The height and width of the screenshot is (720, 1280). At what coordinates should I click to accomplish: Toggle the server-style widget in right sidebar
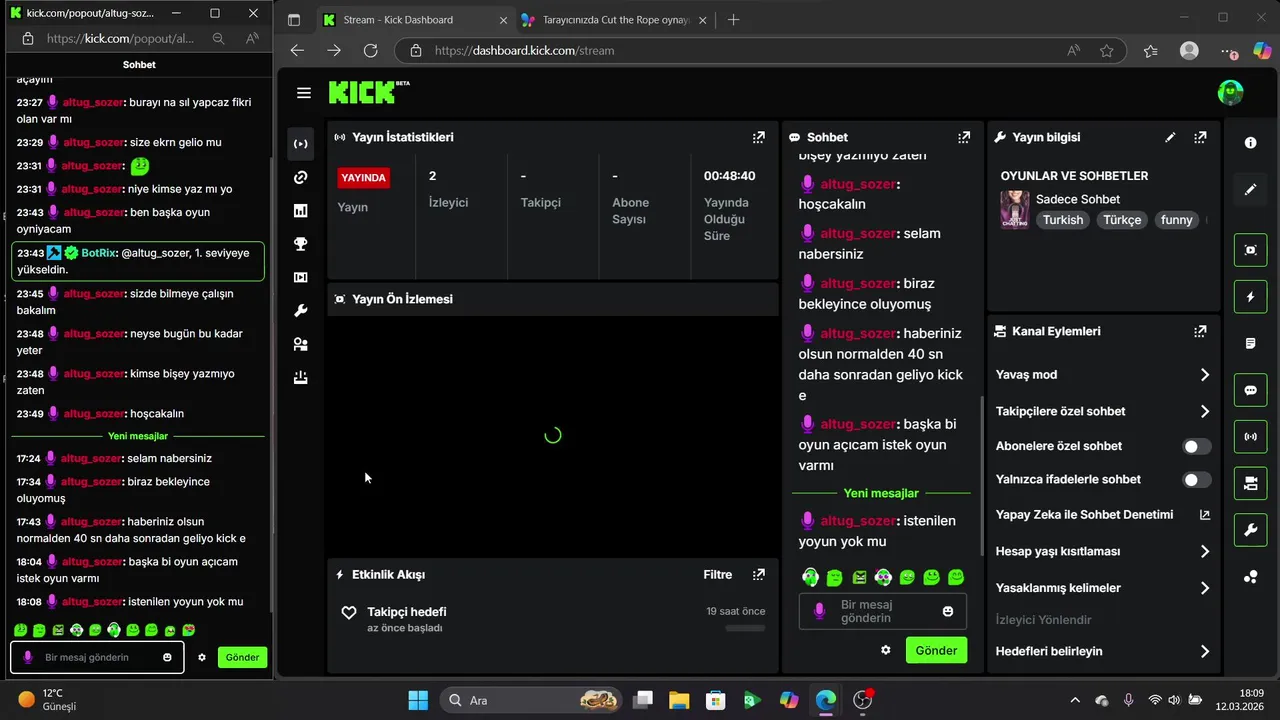tap(1250, 484)
